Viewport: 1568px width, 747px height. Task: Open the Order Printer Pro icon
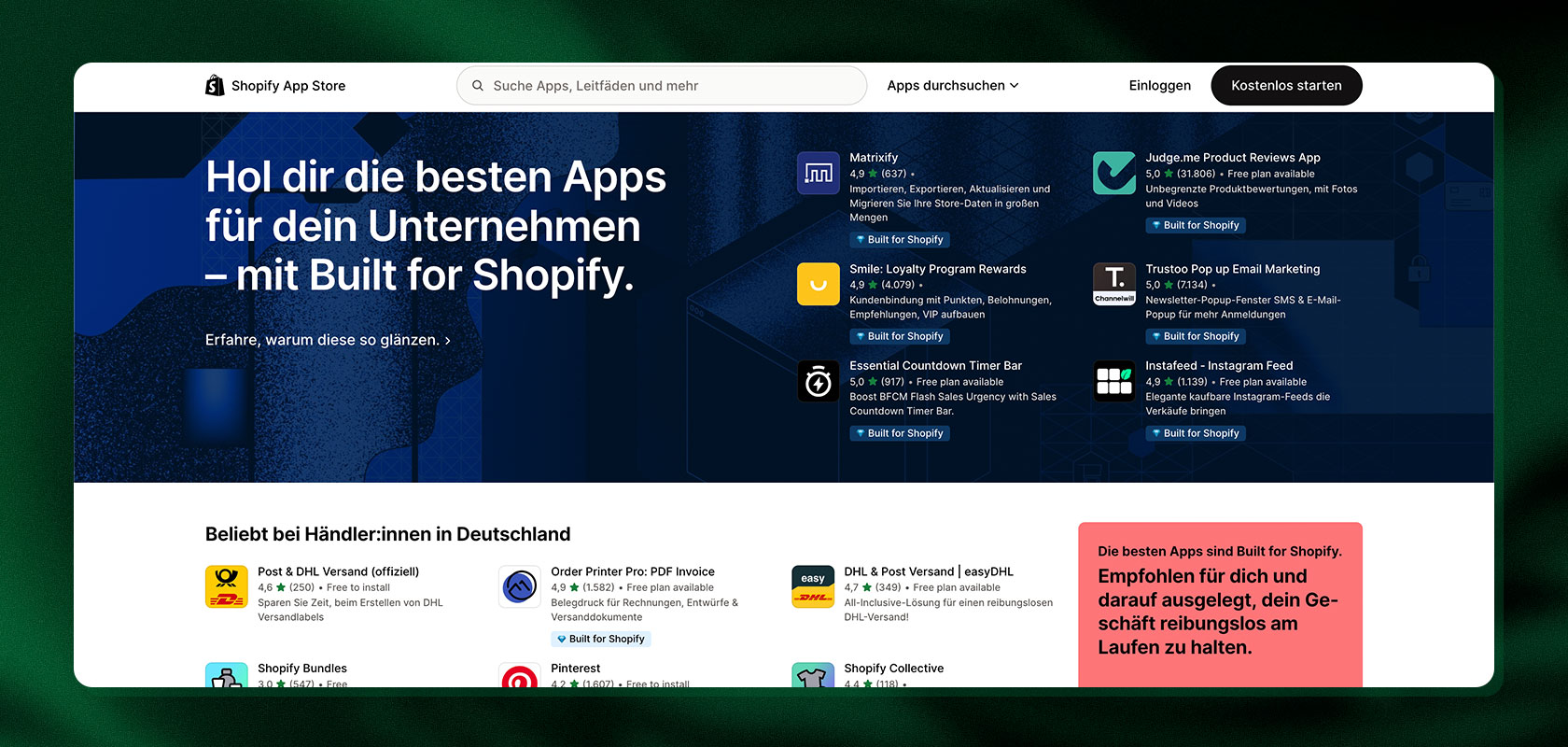pos(520,586)
